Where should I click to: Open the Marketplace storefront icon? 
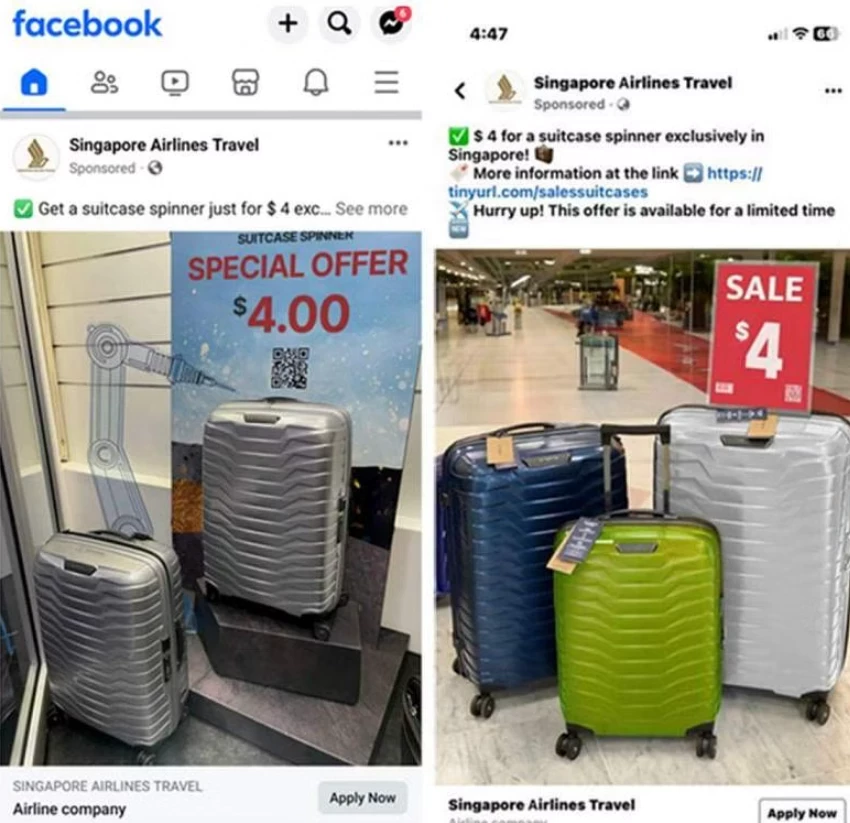(246, 82)
